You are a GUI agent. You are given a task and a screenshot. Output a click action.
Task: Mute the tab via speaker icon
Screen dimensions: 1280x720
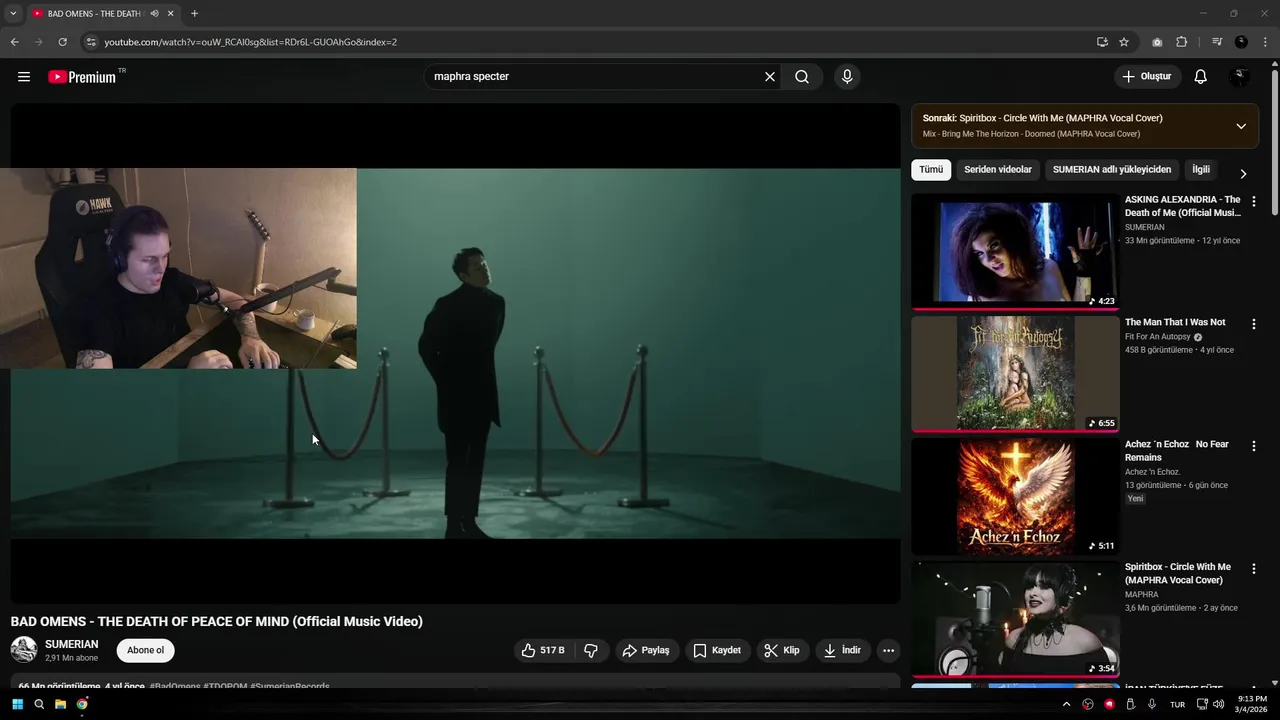pyautogui.click(x=154, y=13)
